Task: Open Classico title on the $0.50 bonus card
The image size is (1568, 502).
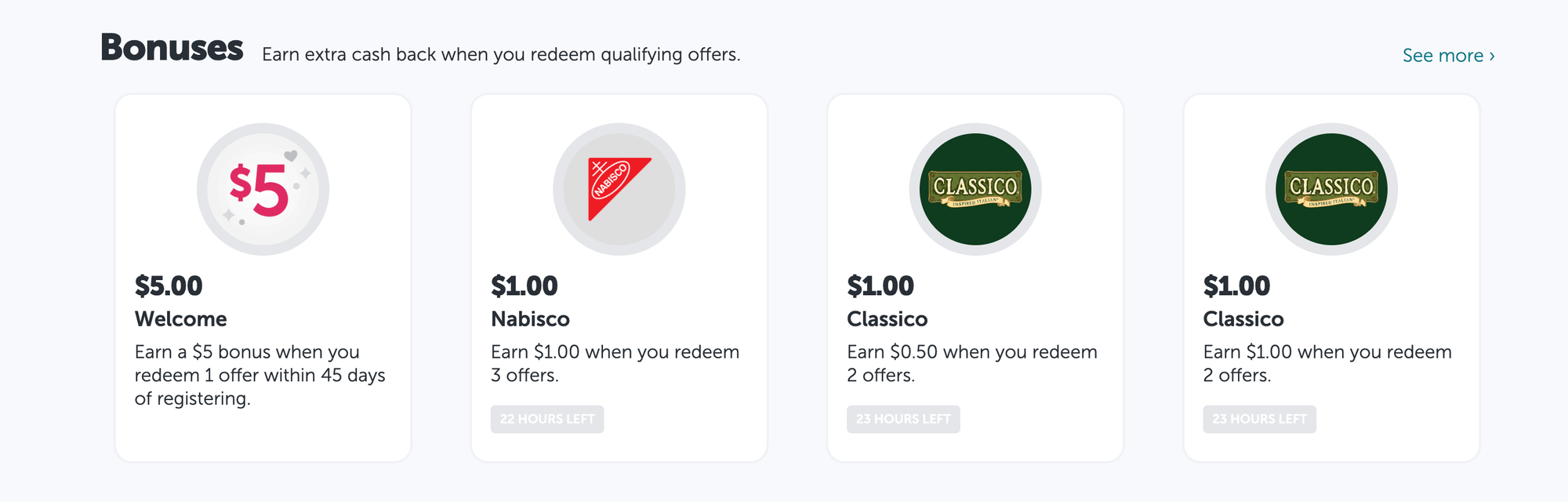Action: [887, 319]
